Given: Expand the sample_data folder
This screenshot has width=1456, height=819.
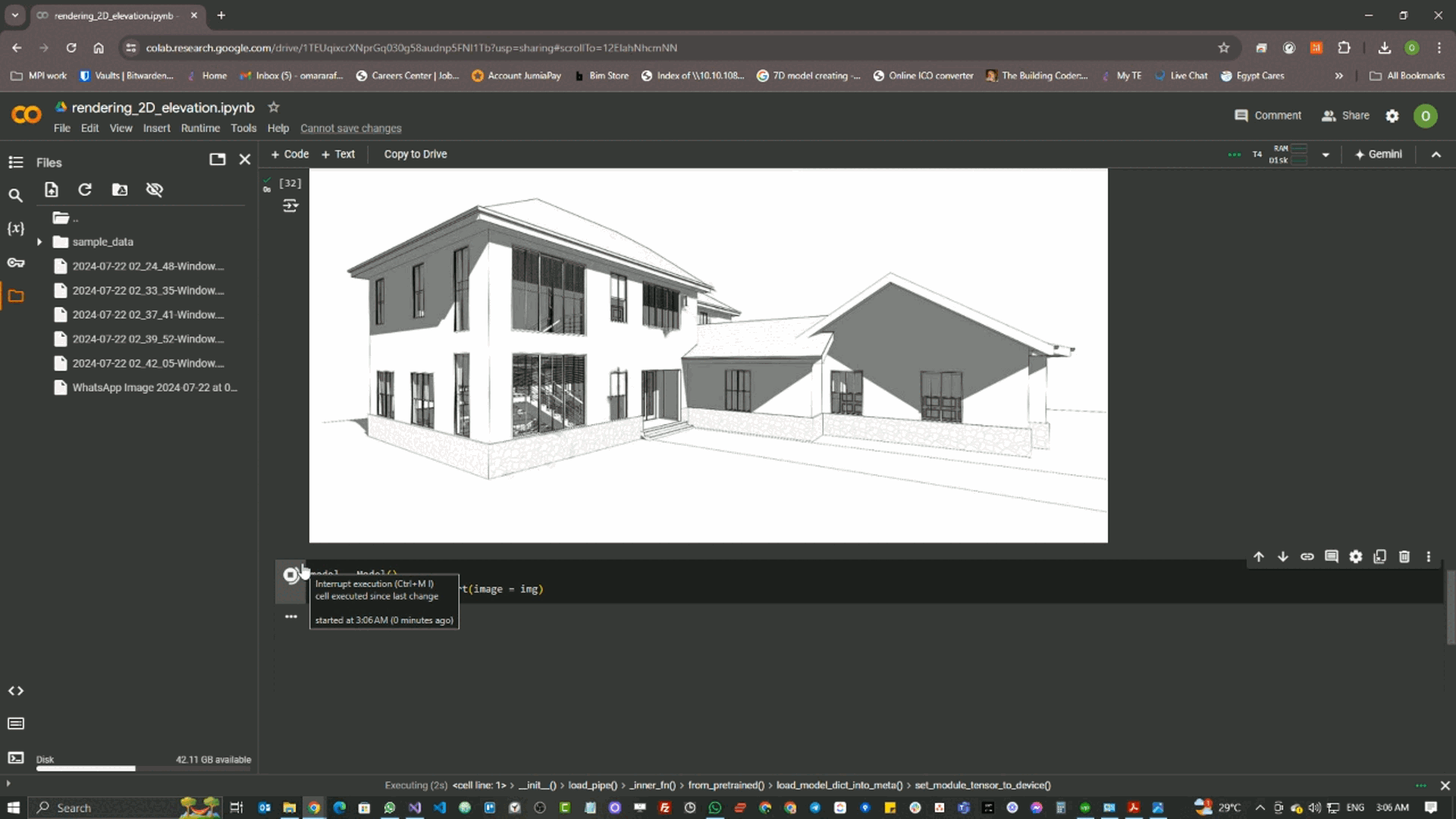Looking at the screenshot, I should (x=39, y=242).
